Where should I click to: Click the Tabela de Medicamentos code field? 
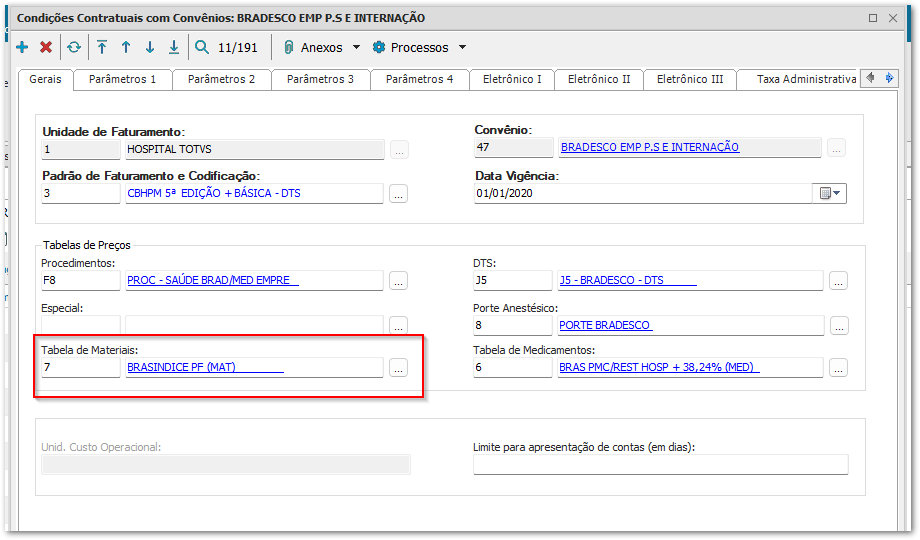tap(513, 367)
